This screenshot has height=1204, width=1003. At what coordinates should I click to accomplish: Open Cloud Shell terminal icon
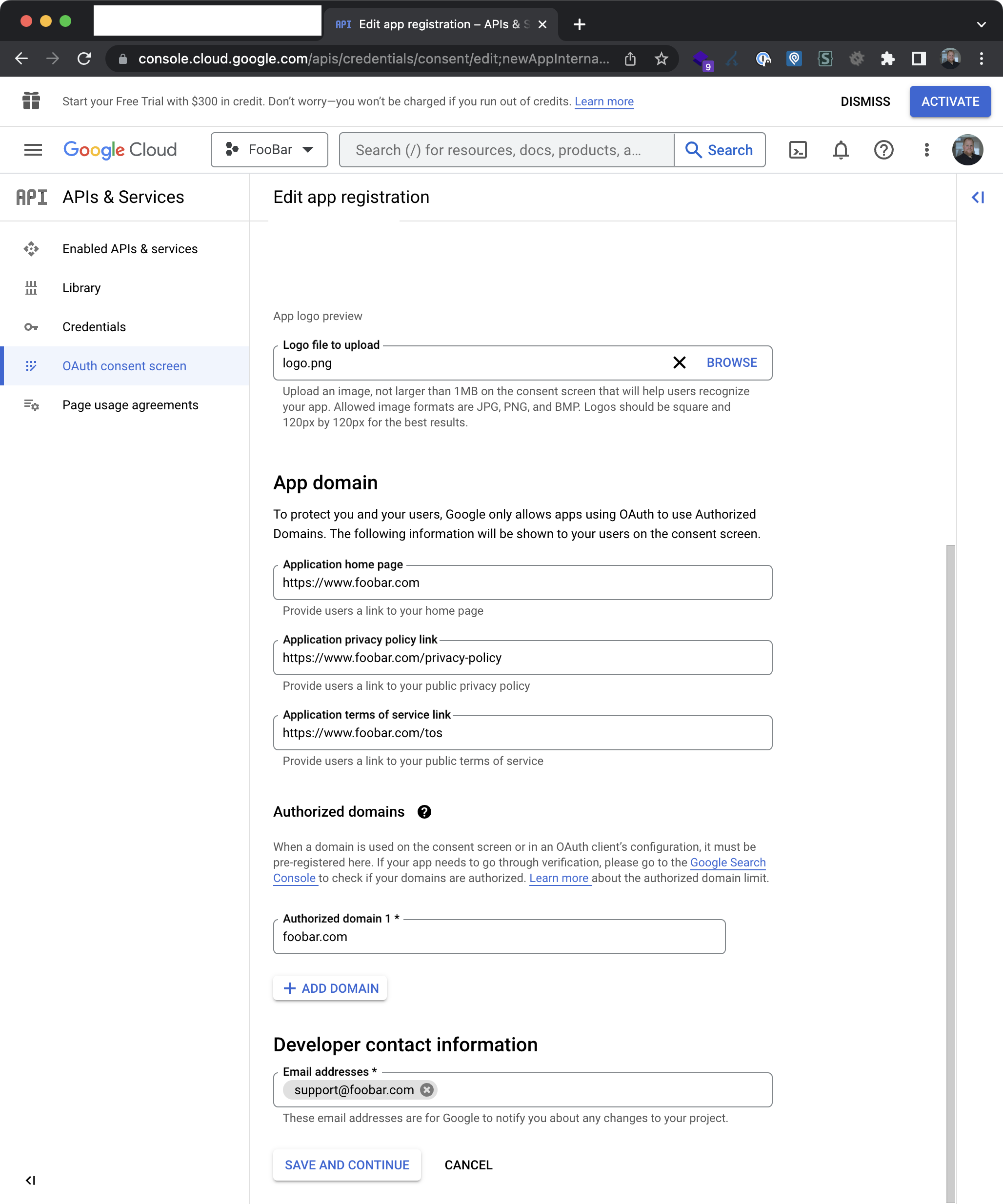(798, 150)
